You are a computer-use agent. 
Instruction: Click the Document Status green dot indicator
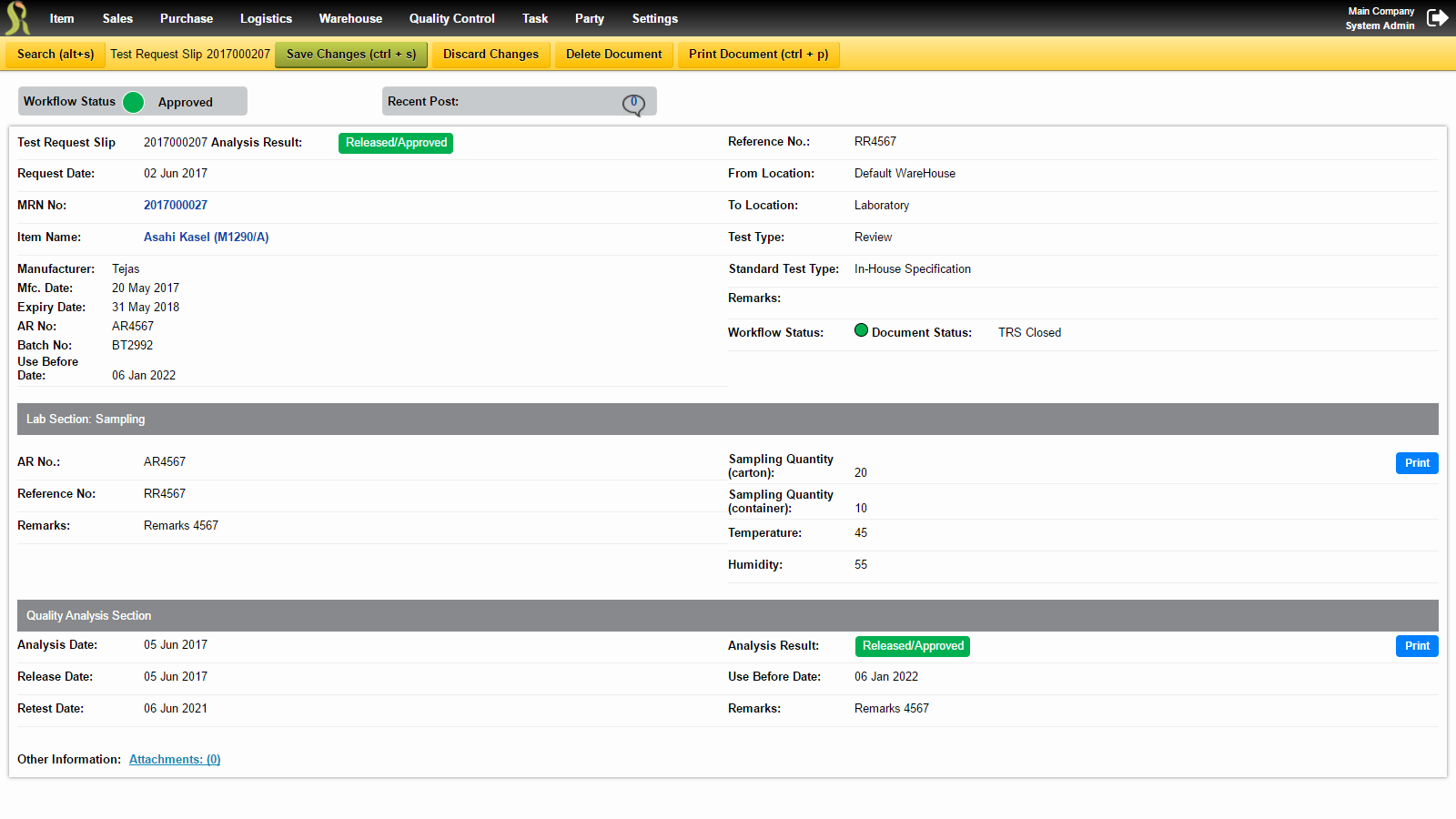coord(861,330)
